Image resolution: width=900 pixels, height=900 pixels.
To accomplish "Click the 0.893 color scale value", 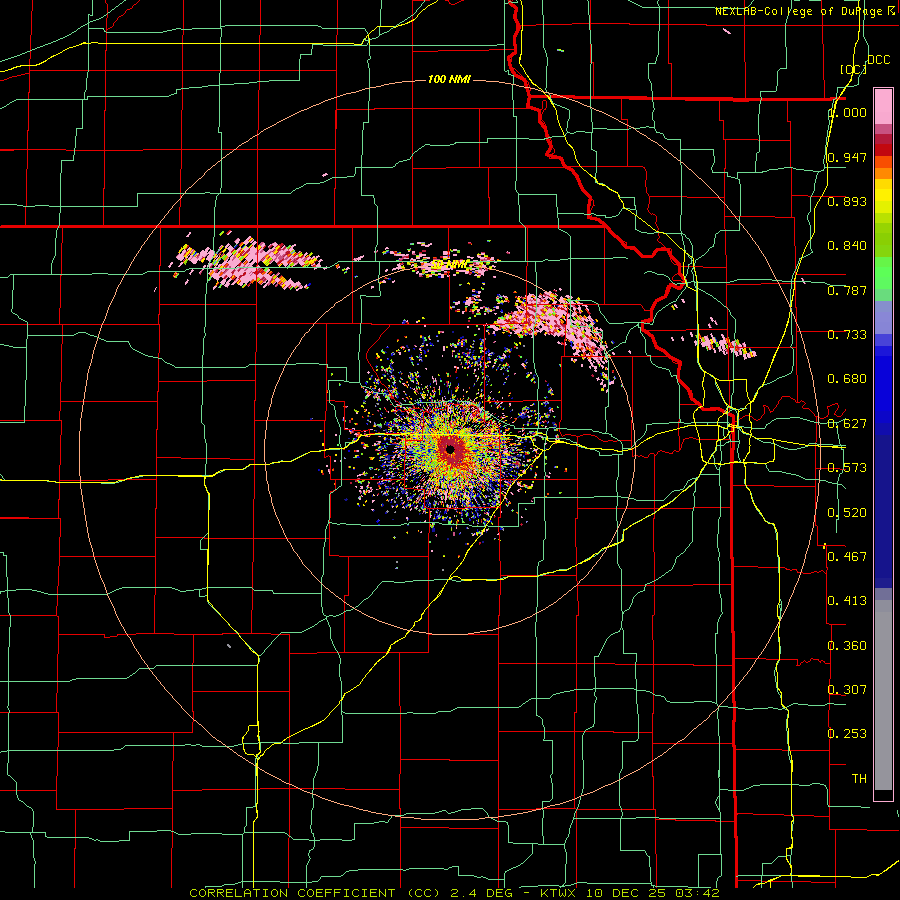I will [847, 201].
